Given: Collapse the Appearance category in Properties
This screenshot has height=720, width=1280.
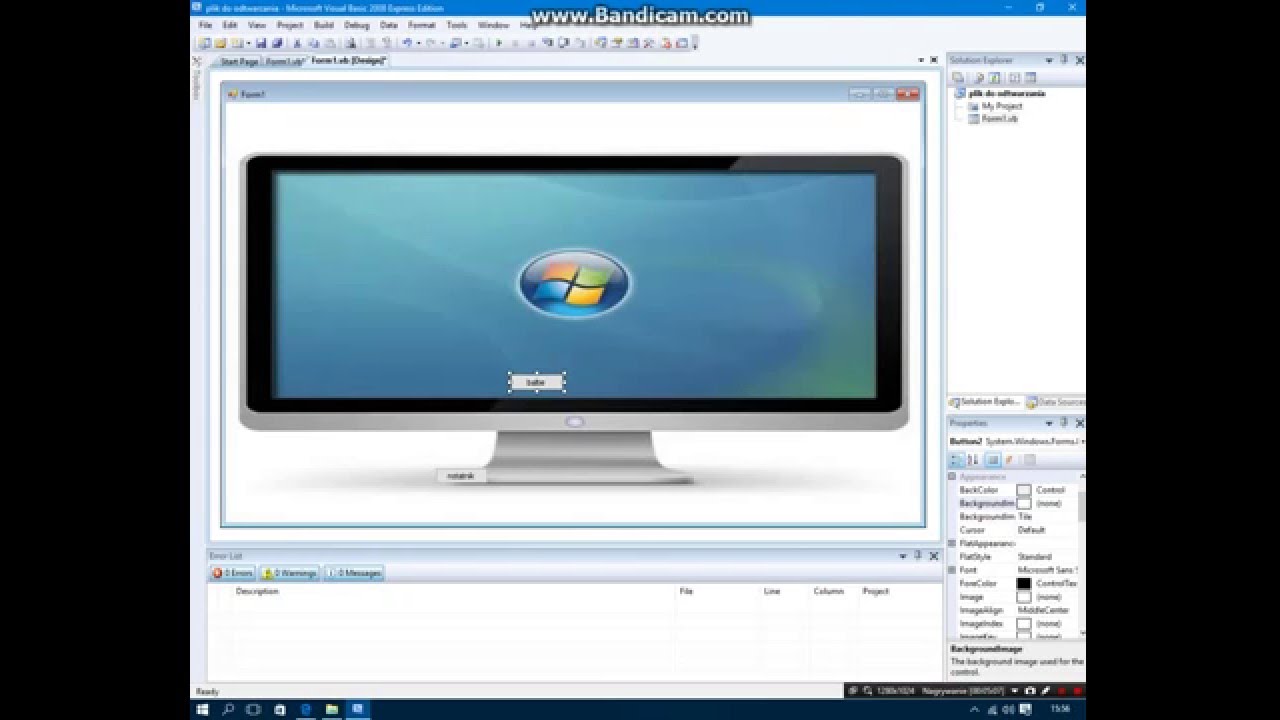Looking at the screenshot, I should click(952, 477).
